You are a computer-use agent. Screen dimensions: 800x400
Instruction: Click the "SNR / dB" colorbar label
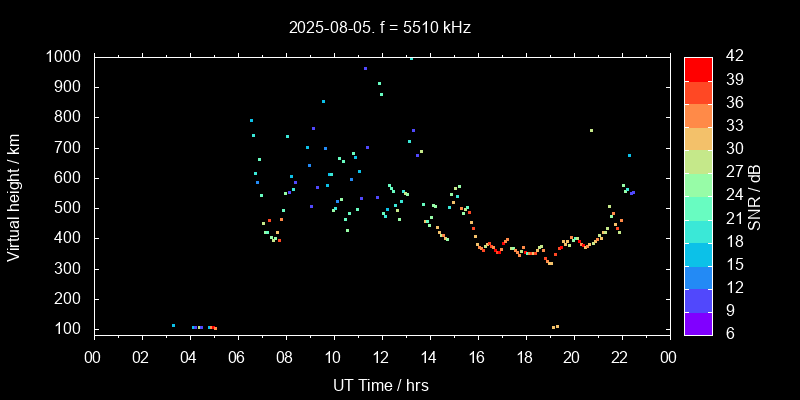click(x=755, y=197)
